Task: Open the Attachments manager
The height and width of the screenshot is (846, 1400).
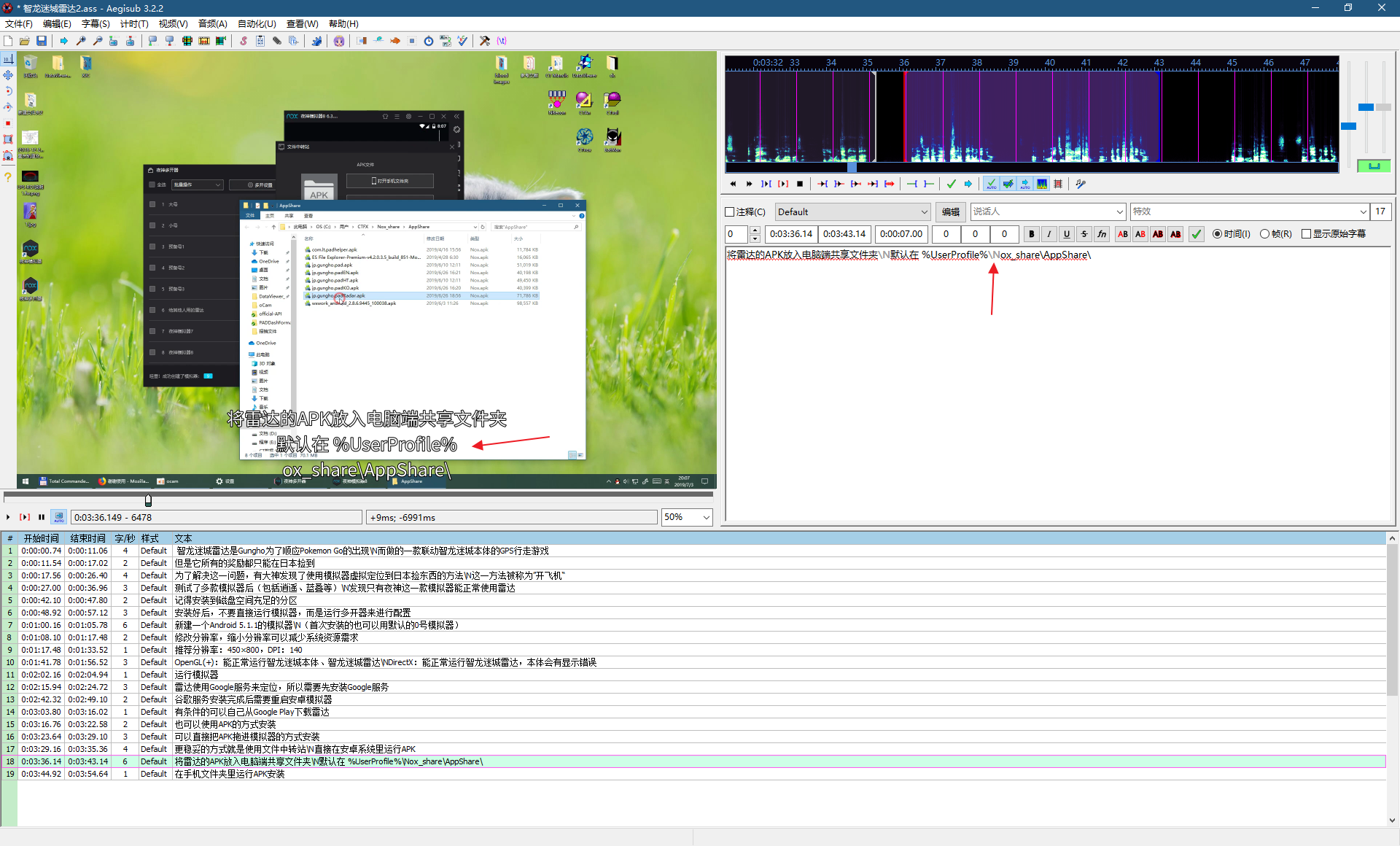Action: (277, 41)
